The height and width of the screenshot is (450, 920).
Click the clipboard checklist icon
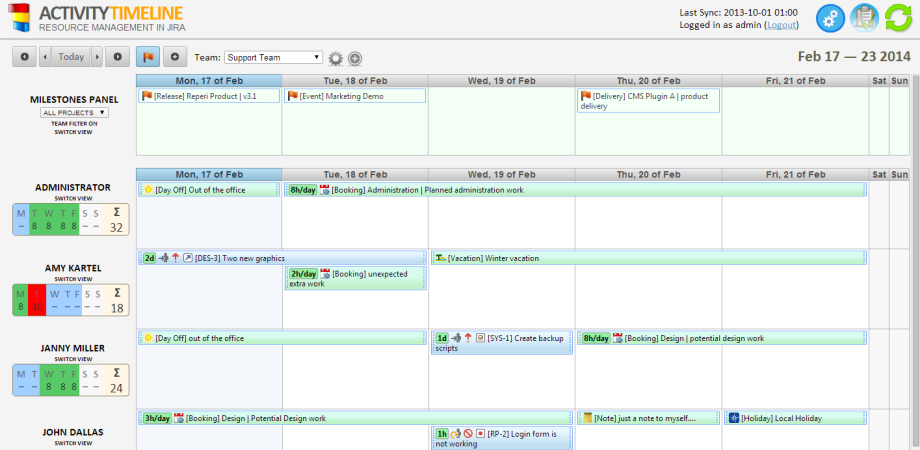[863, 18]
